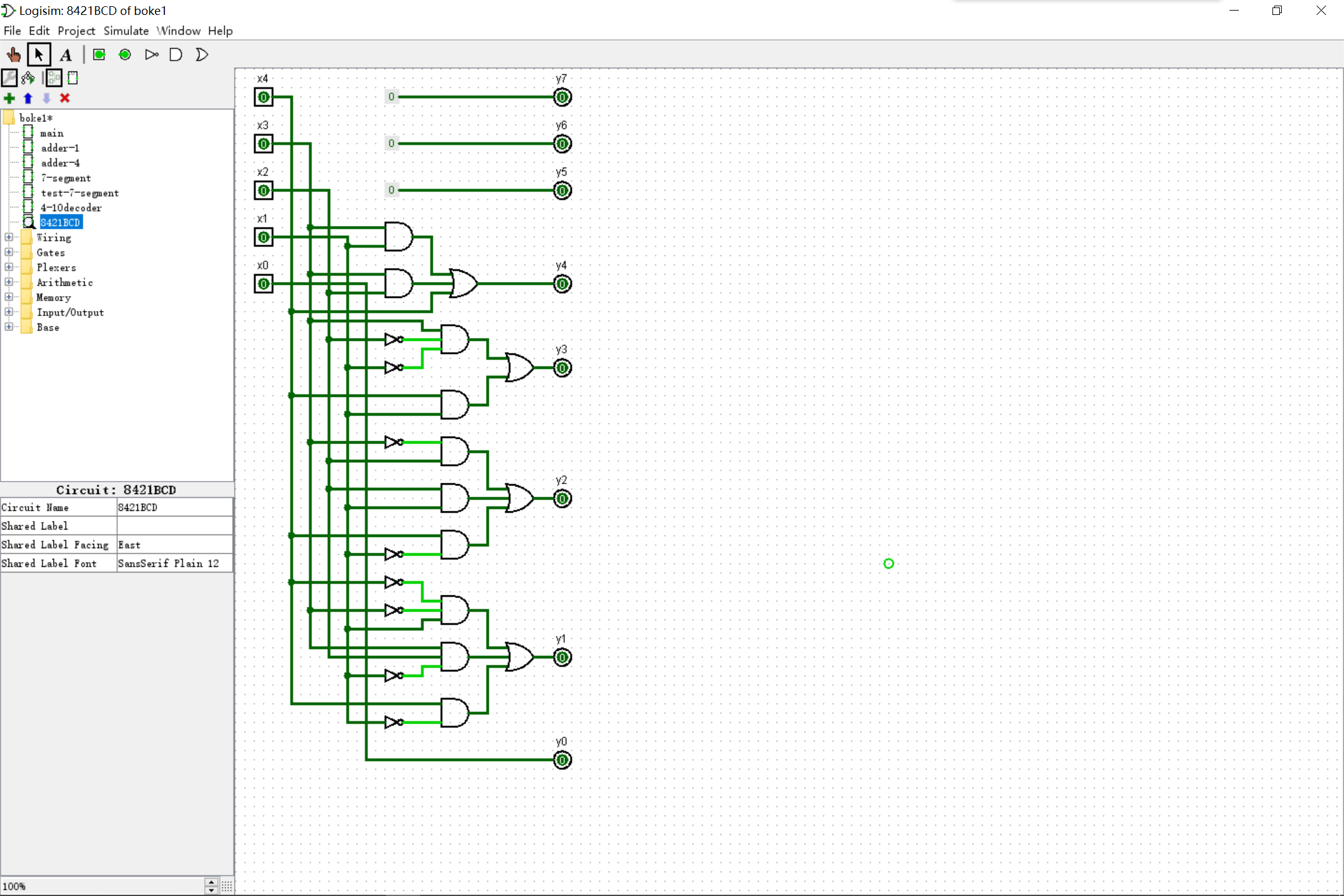Toggle input pin x0 value
1344x896 pixels.
click(263, 284)
